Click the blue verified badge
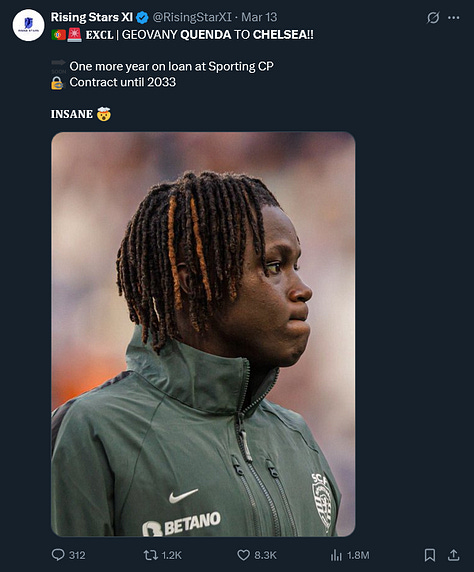Image resolution: width=474 pixels, height=572 pixels. pyautogui.click(x=142, y=17)
